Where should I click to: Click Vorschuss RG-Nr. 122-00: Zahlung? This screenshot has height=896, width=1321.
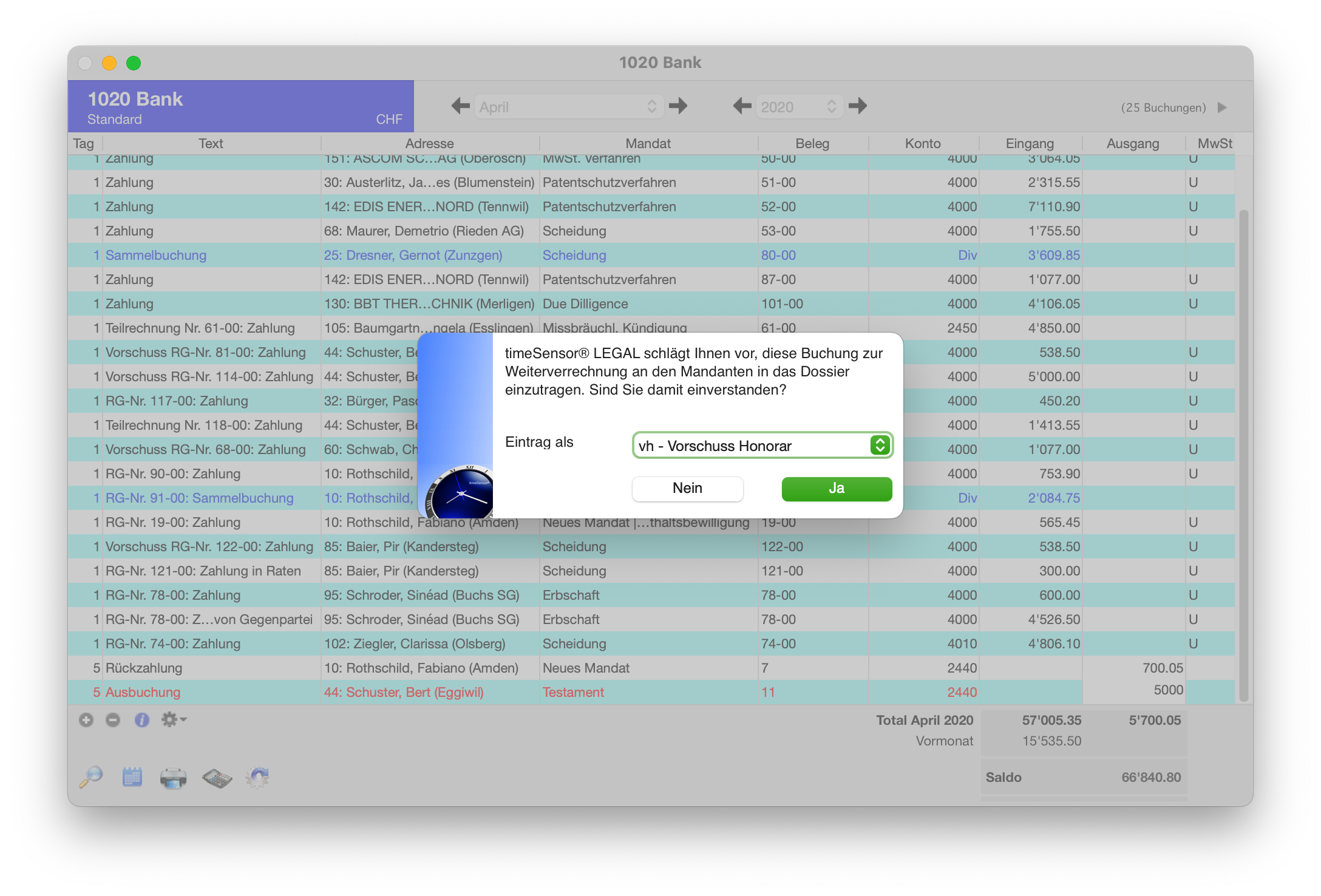point(209,546)
